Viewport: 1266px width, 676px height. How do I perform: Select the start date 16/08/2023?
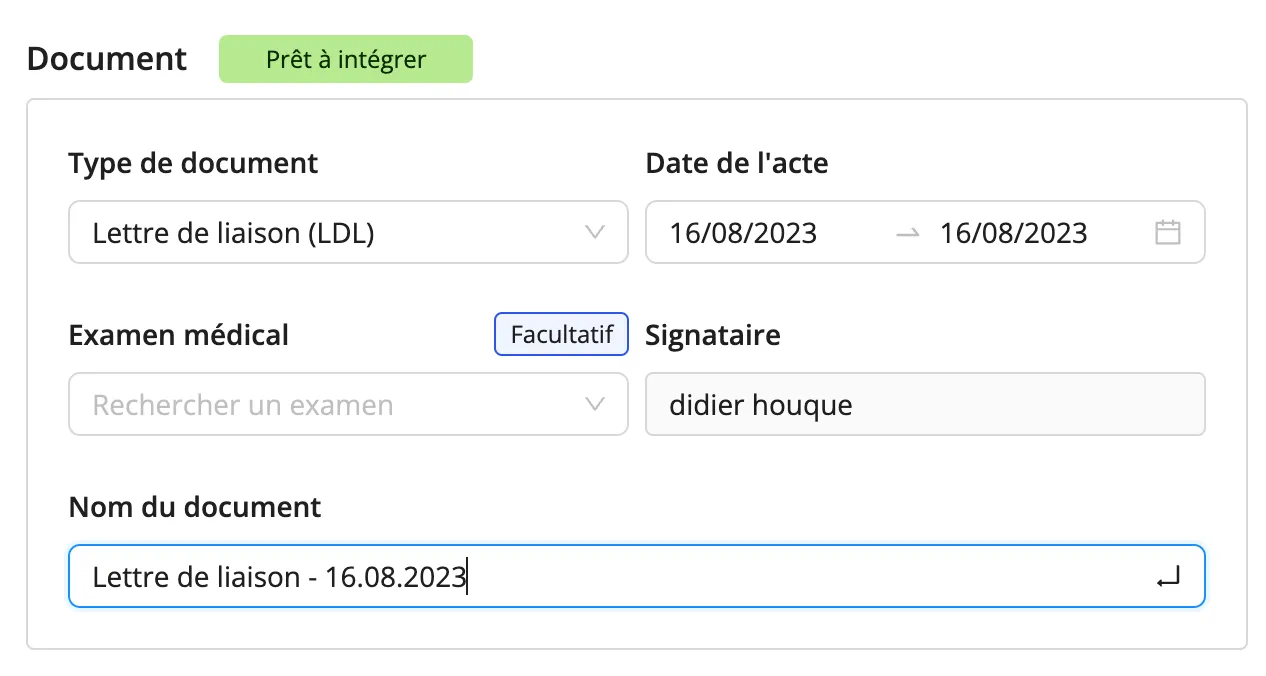743,233
